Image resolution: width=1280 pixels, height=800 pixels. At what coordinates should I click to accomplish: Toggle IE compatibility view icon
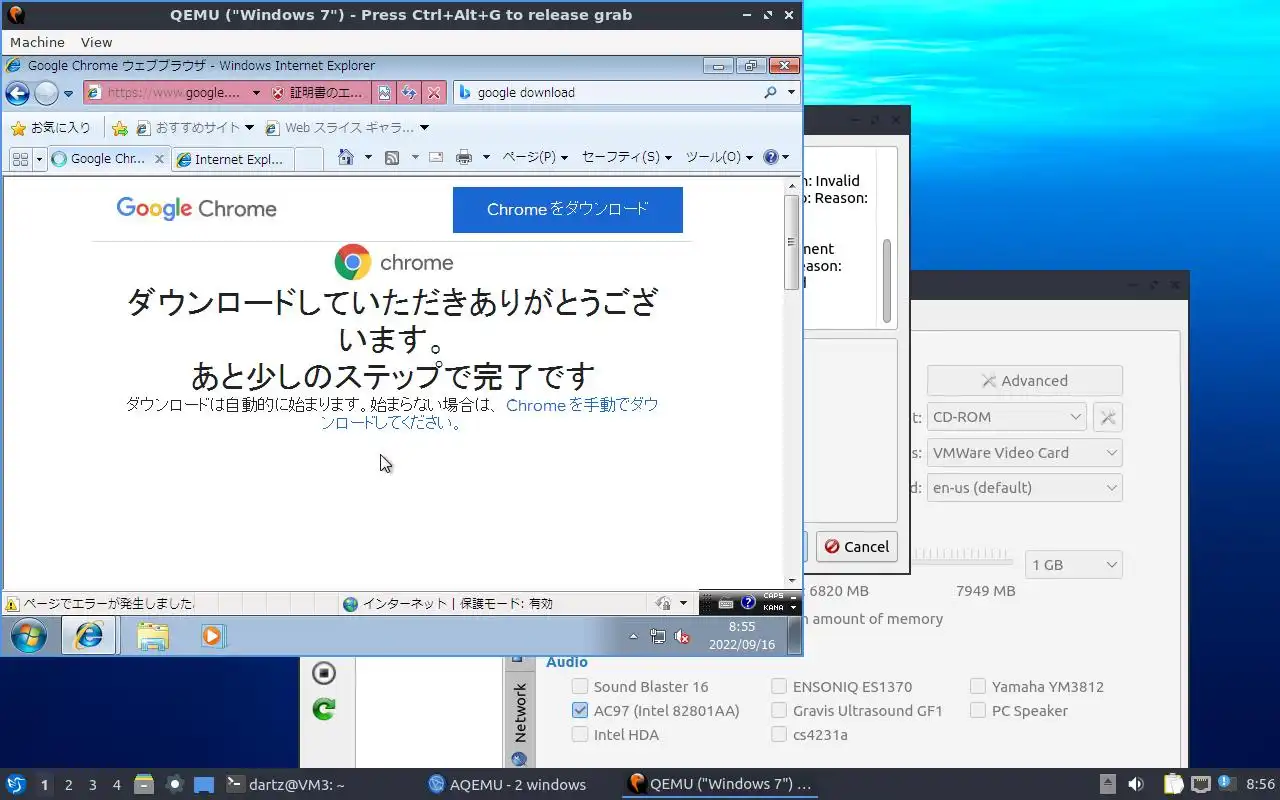click(x=385, y=92)
